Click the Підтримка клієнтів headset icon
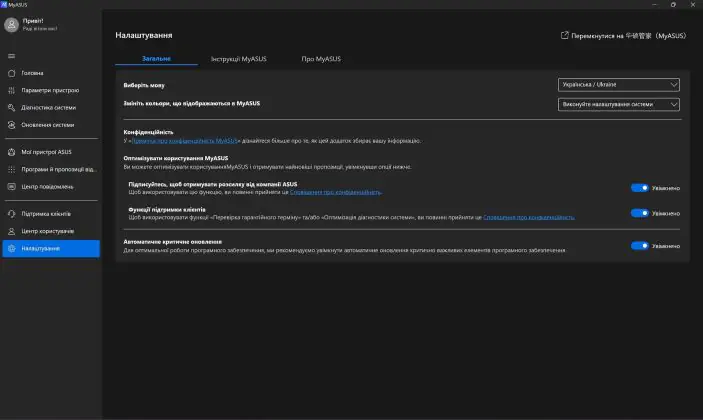 12,214
